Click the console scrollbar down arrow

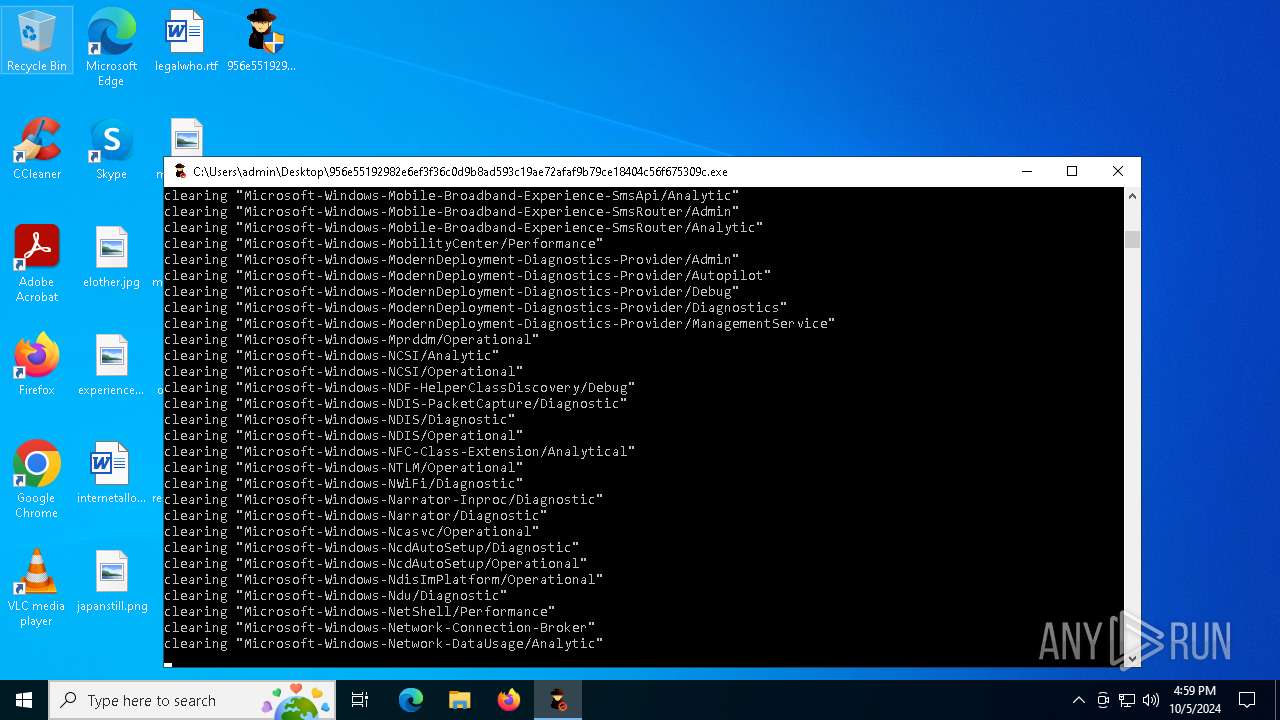(1132, 658)
